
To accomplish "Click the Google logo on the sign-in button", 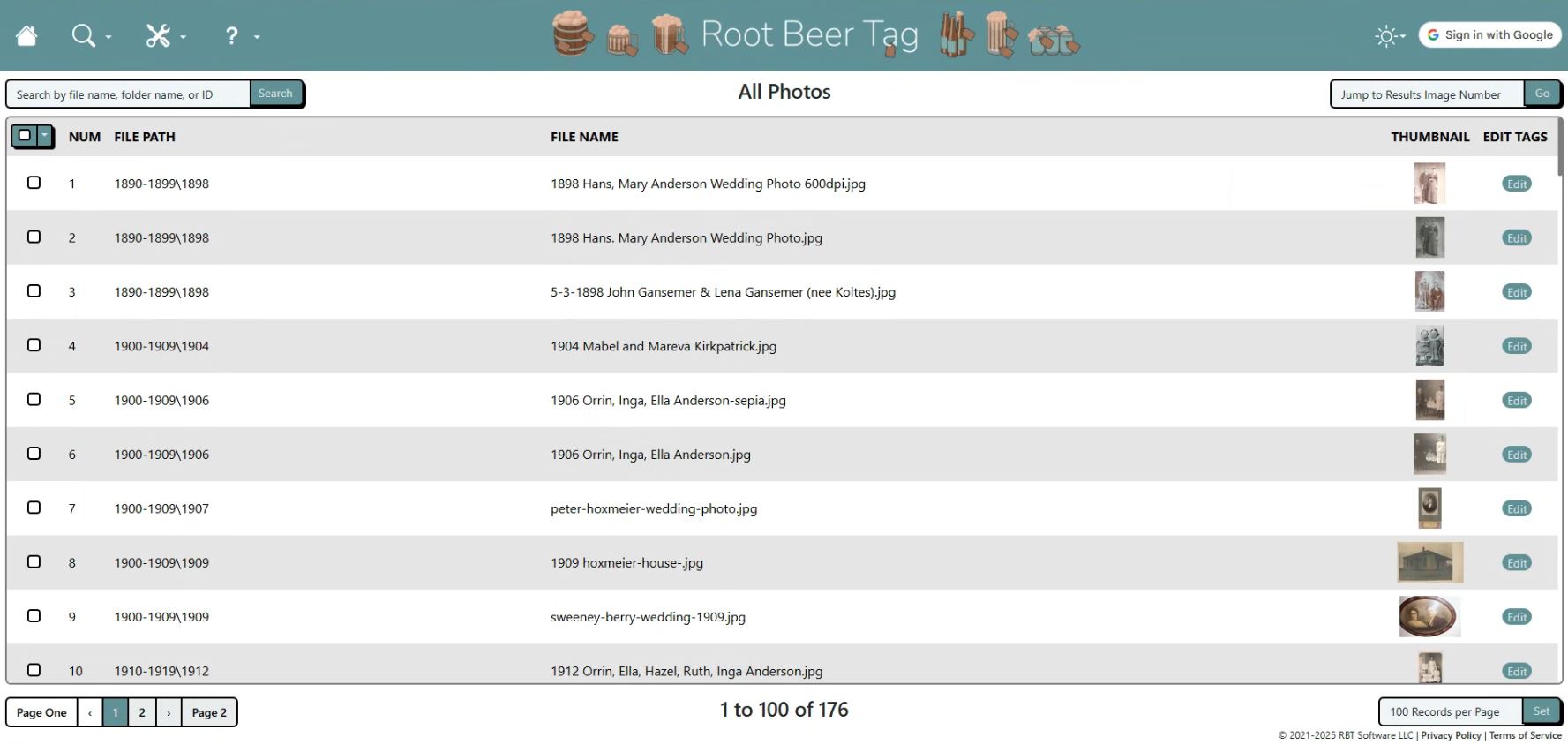I will point(1434,35).
